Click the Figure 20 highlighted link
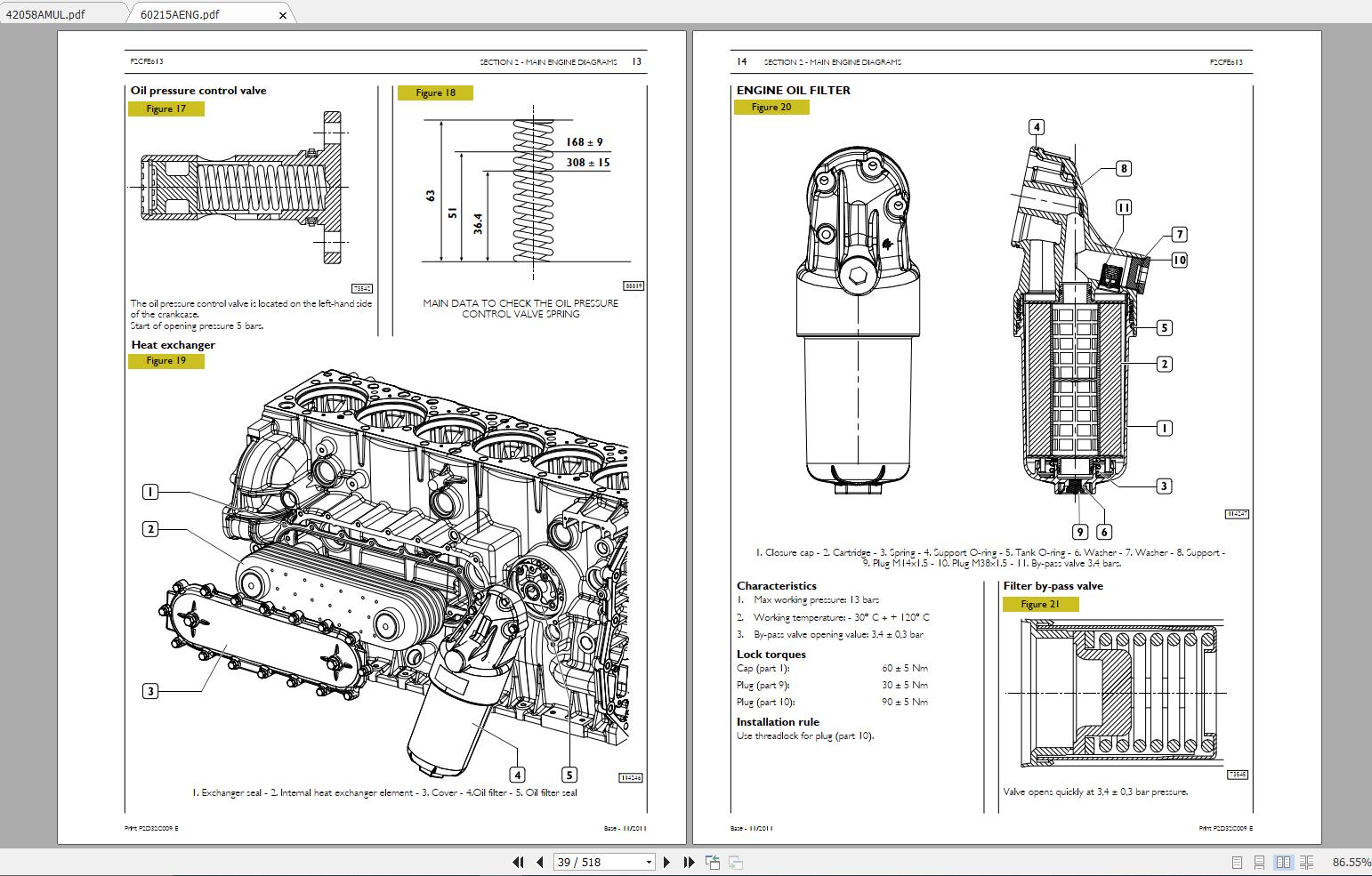The image size is (1372, 876). click(771, 106)
